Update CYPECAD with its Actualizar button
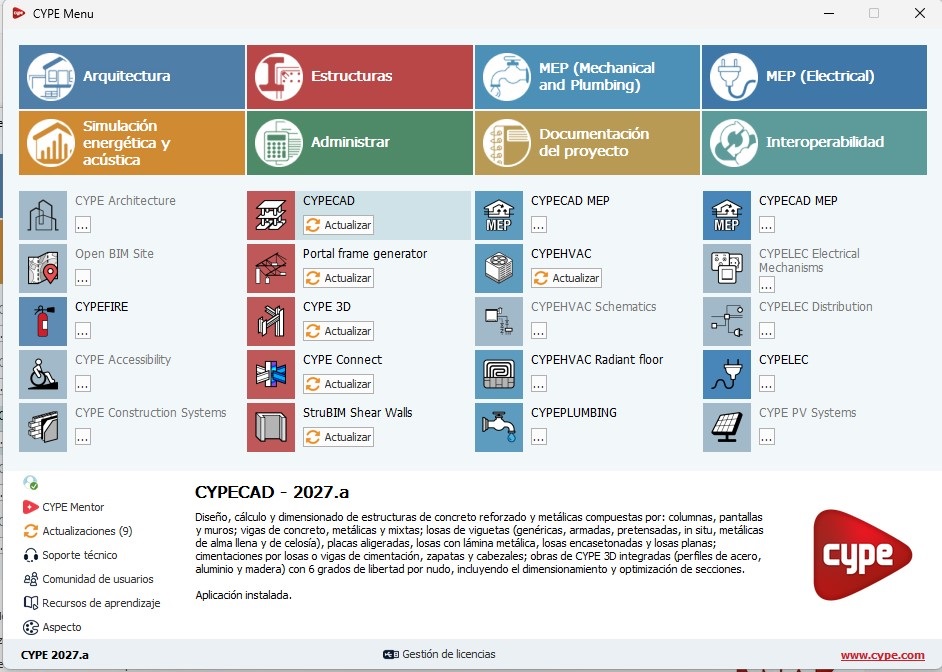The height and width of the screenshot is (672, 942). click(338, 225)
